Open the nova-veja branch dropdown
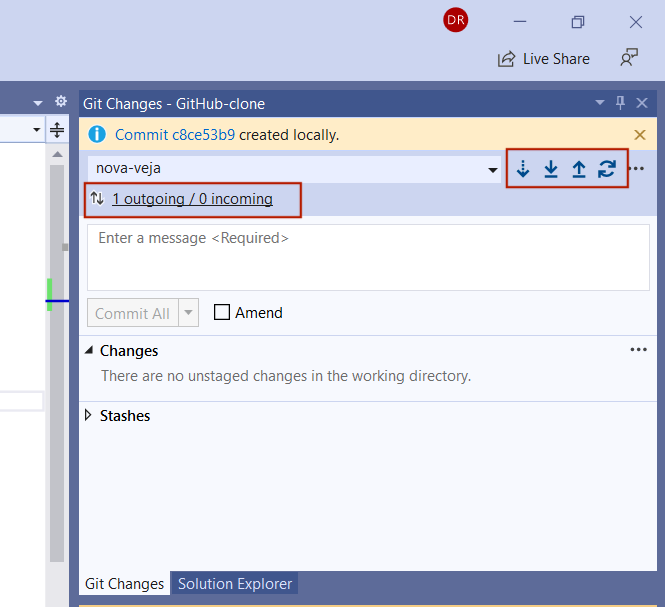 [x=493, y=170]
